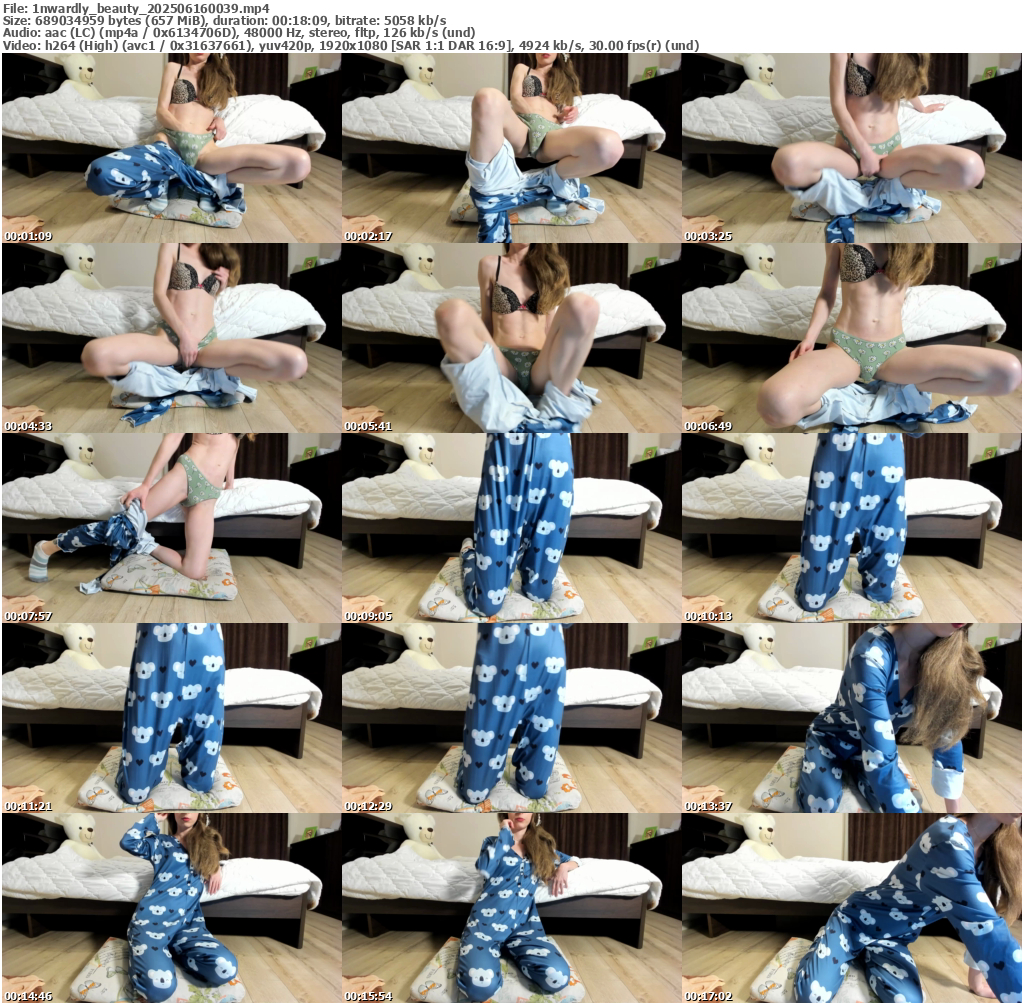1024x1003 pixels.
Task: Click the 'Audio: aac (LC)' info line
Action: (239, 33)
